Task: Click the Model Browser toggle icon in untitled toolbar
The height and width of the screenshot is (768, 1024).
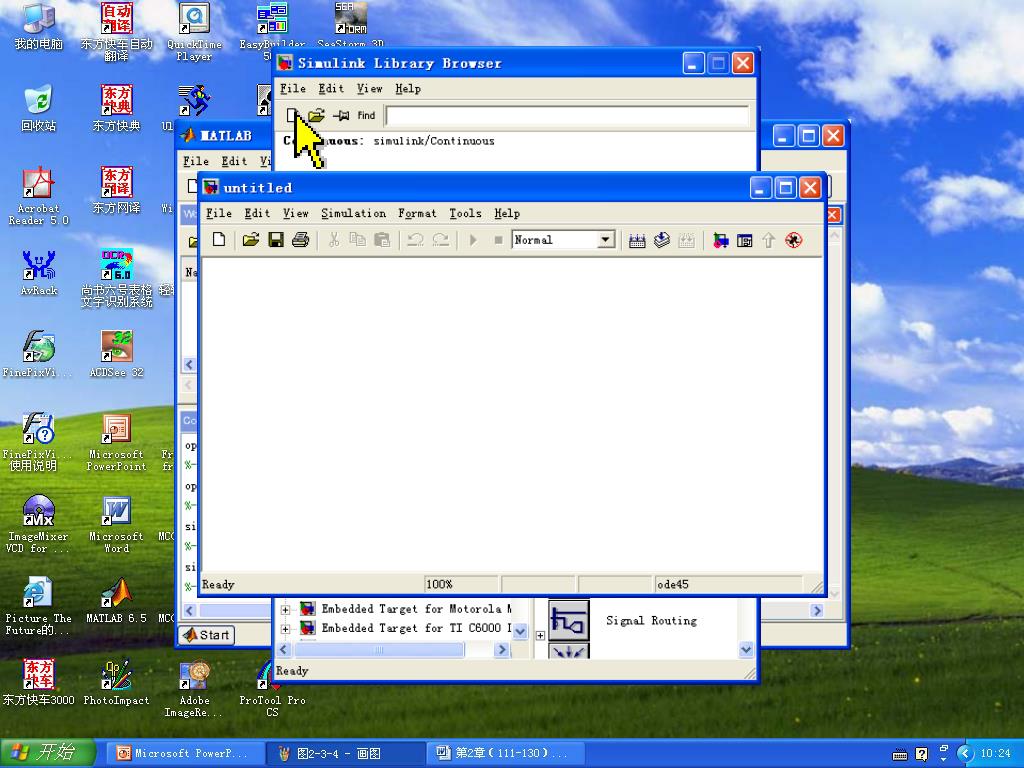Action: point(744,240)
